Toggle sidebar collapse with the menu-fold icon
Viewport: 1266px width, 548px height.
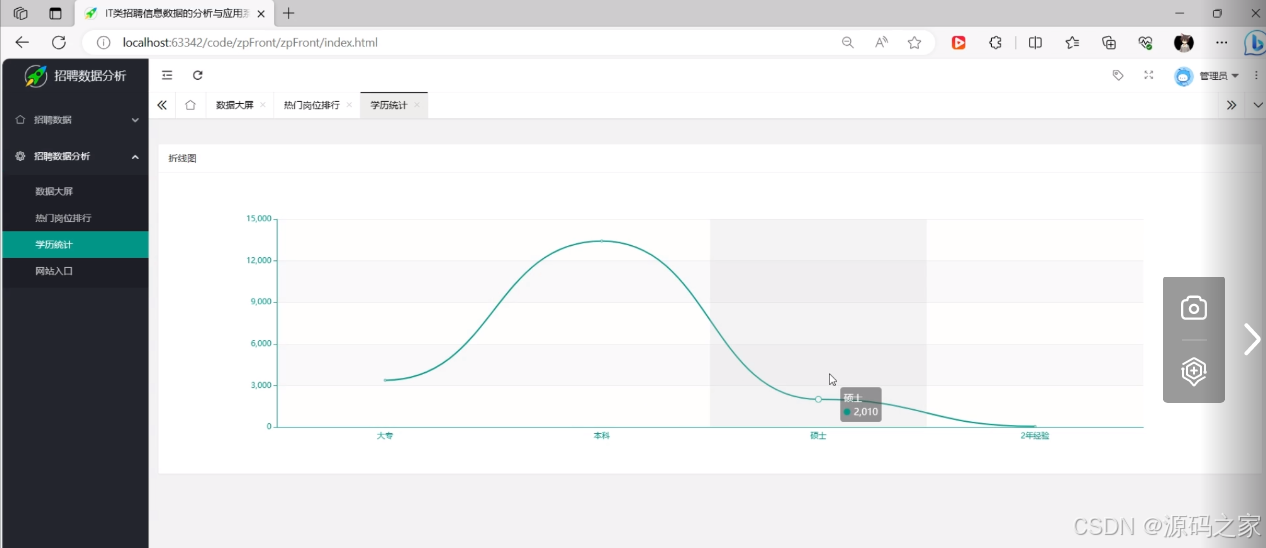click(167, 75)
